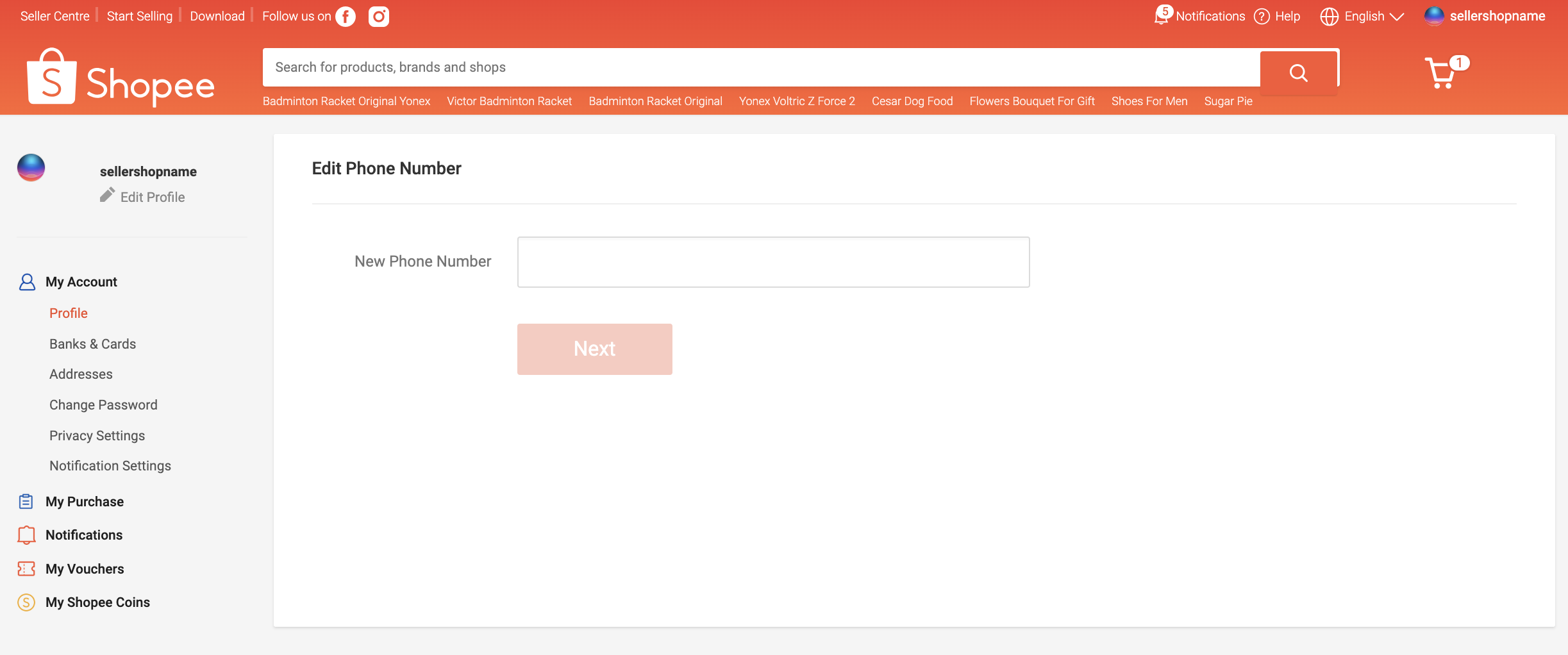Click the sidebar Notifications bell icon
The width and height of the screenshot is (1568, 655).
tap(26, 535)
